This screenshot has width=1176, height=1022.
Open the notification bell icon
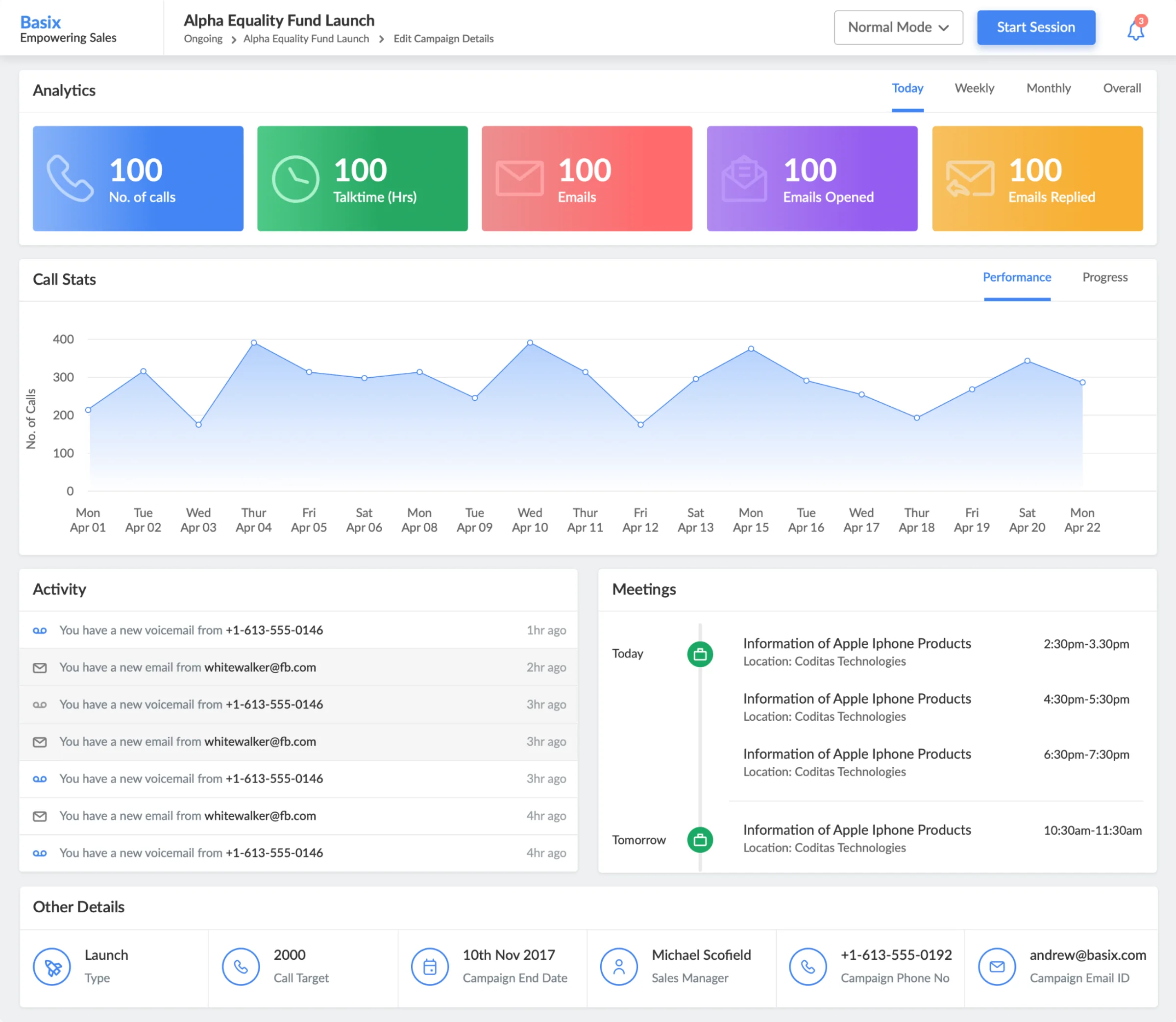coord(1135,28)
